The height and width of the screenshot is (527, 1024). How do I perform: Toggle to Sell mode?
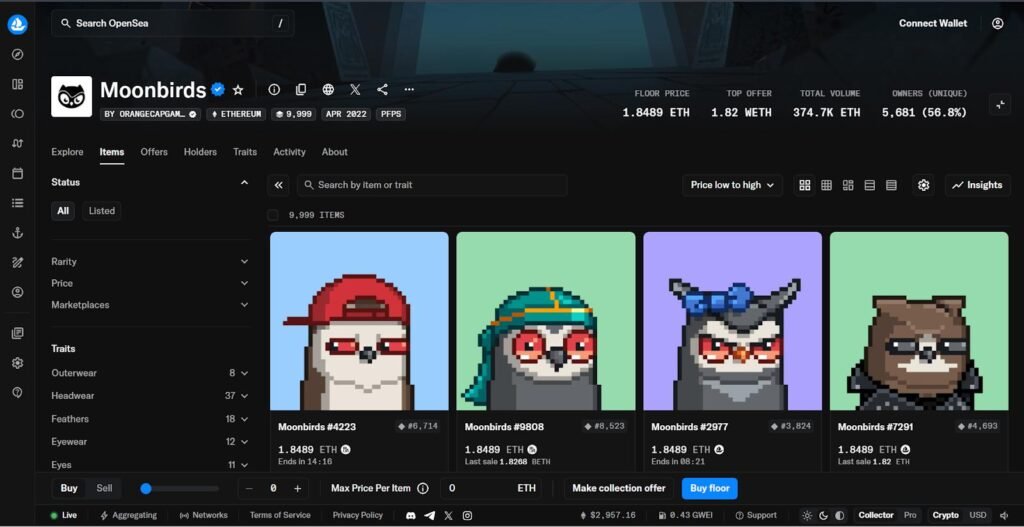pyautogui.click(x=104, y=488)
